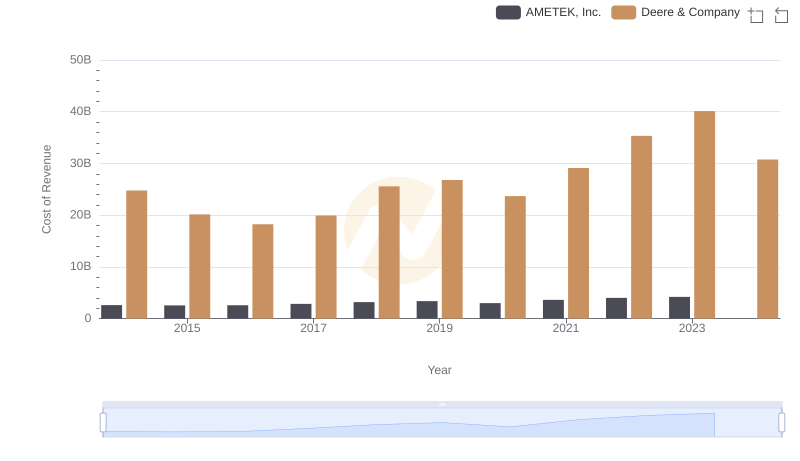Screen dimensions: 800x461
Task: Click the Deere bar for 2021
Action: pyautogui.click(x=578, y=243)
